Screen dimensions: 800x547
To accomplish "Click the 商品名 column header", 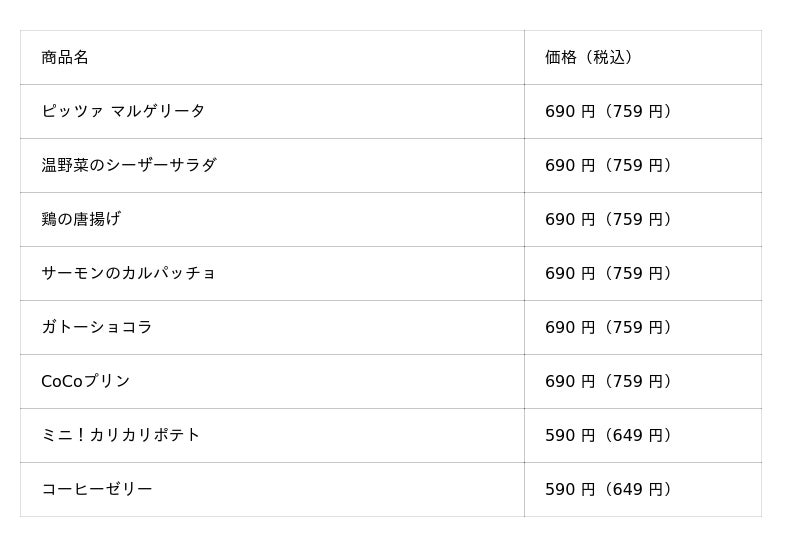I will click(x=65, y=58).
